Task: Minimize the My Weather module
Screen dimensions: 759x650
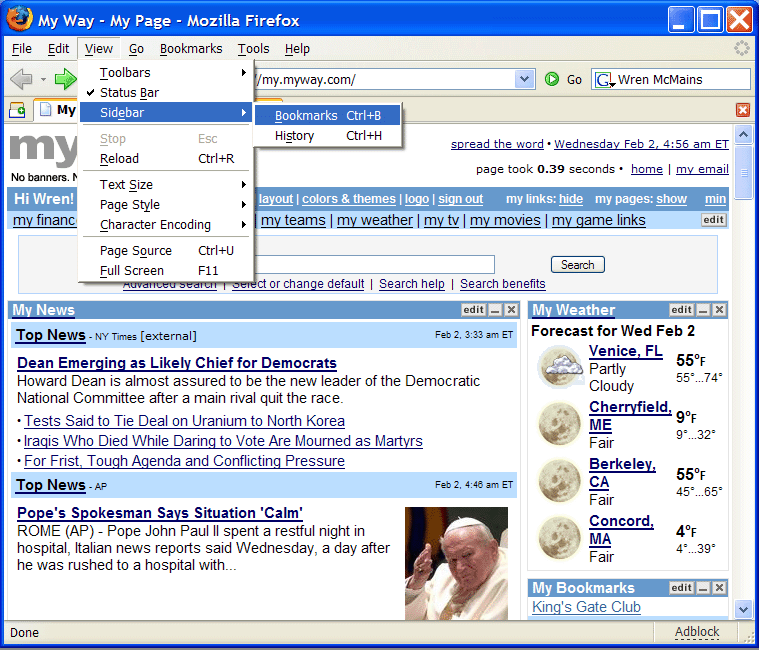Action: tap(704, 310)
